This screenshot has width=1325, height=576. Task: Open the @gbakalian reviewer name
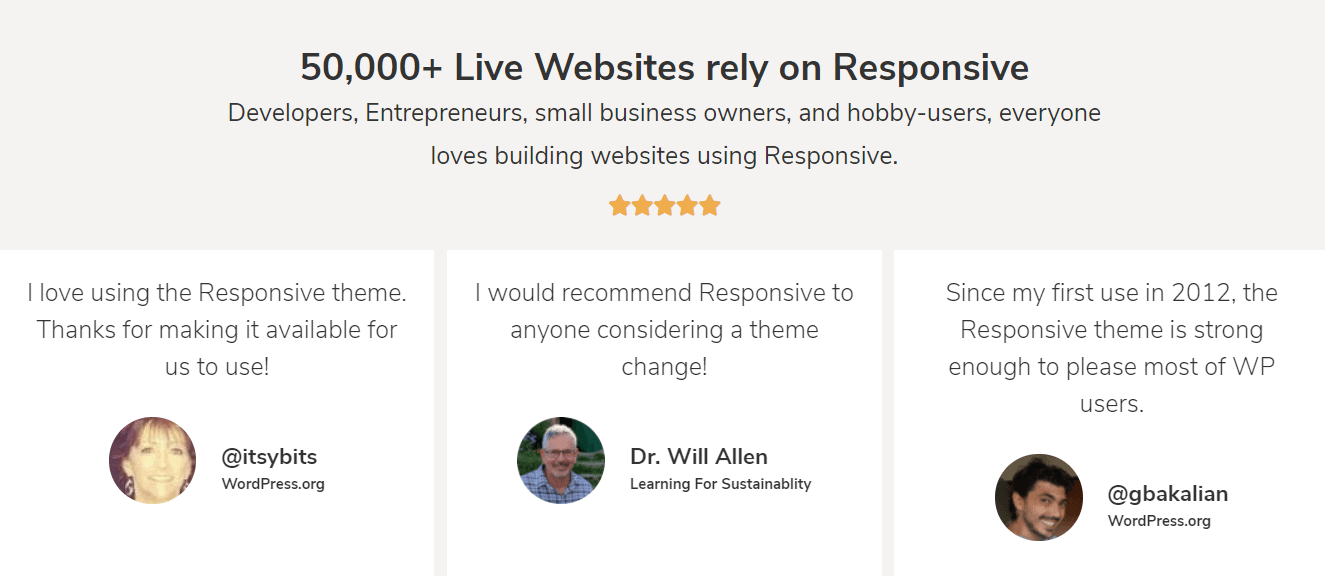click(x=1168, y=493)
